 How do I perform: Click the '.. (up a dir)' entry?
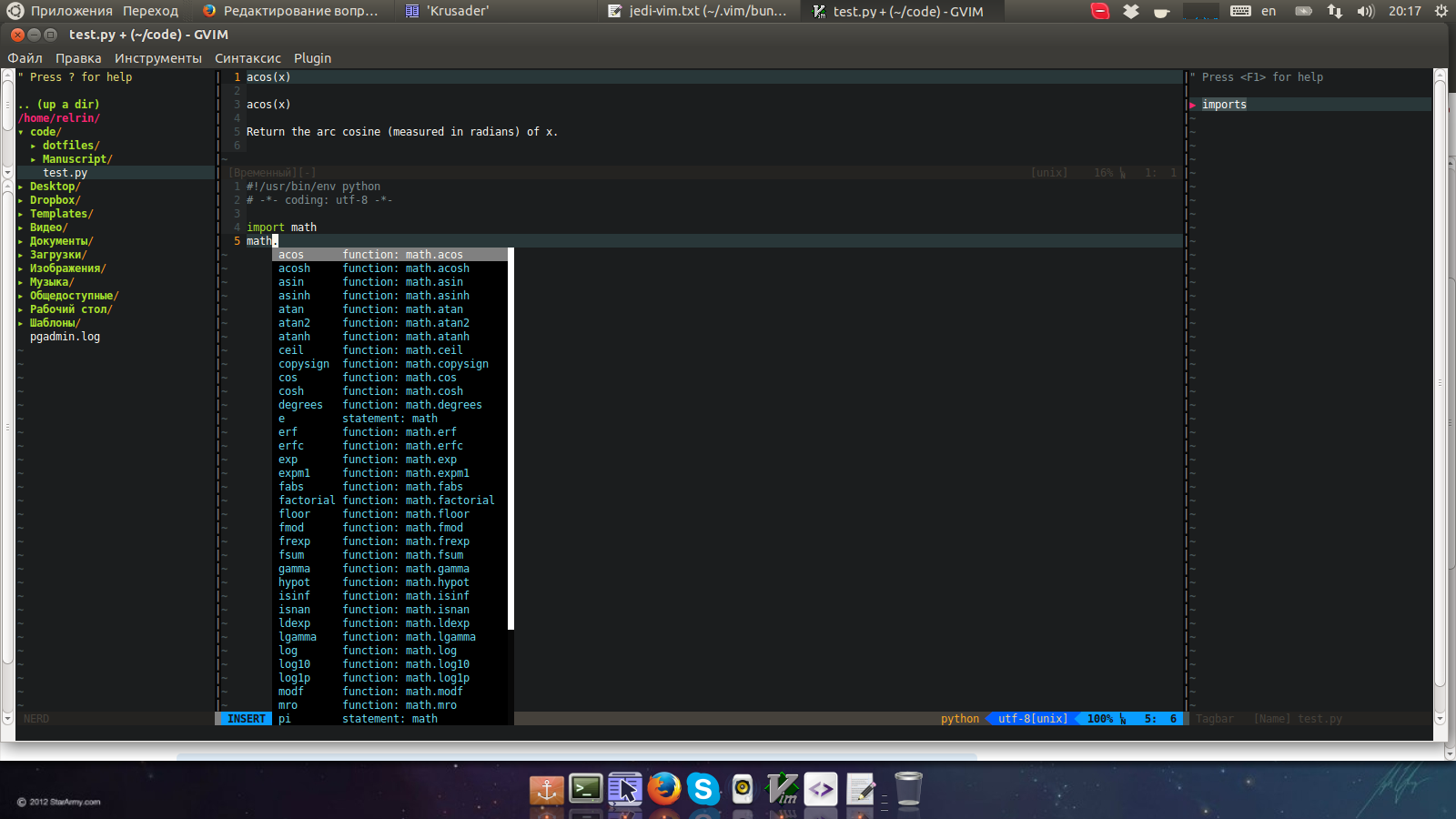(x=59, y=105)
